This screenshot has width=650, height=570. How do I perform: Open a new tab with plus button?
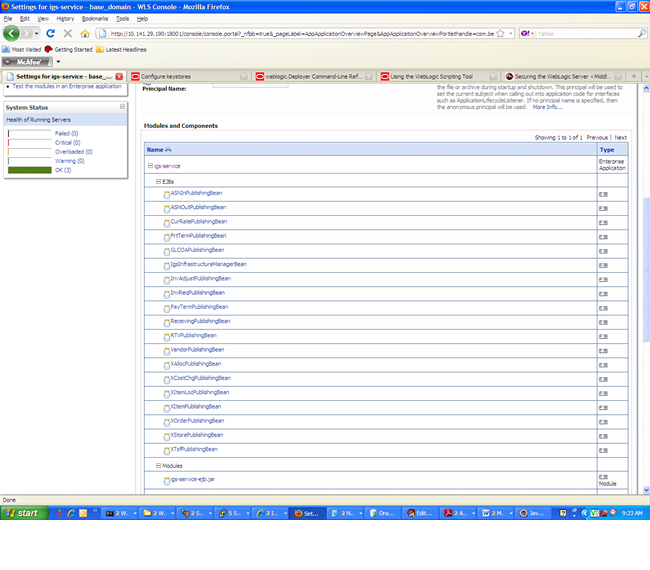(633, 76)
